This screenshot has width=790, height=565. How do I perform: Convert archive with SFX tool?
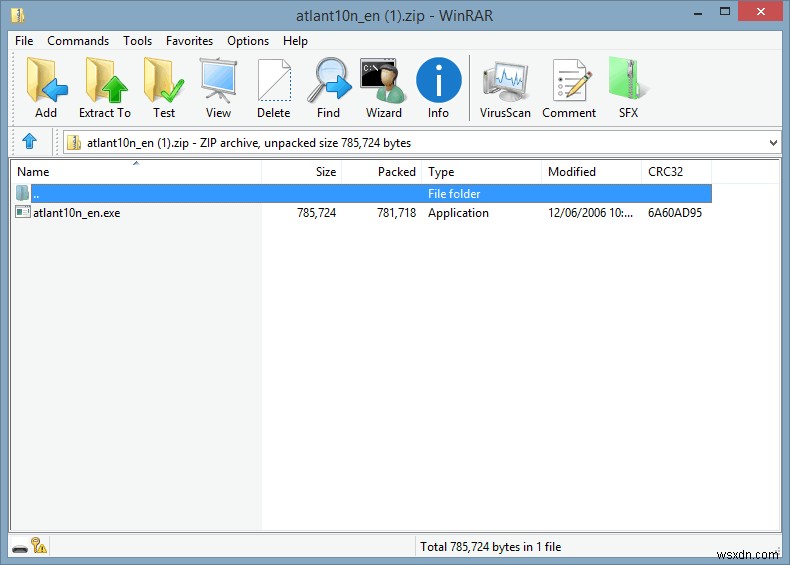[628, 88]
